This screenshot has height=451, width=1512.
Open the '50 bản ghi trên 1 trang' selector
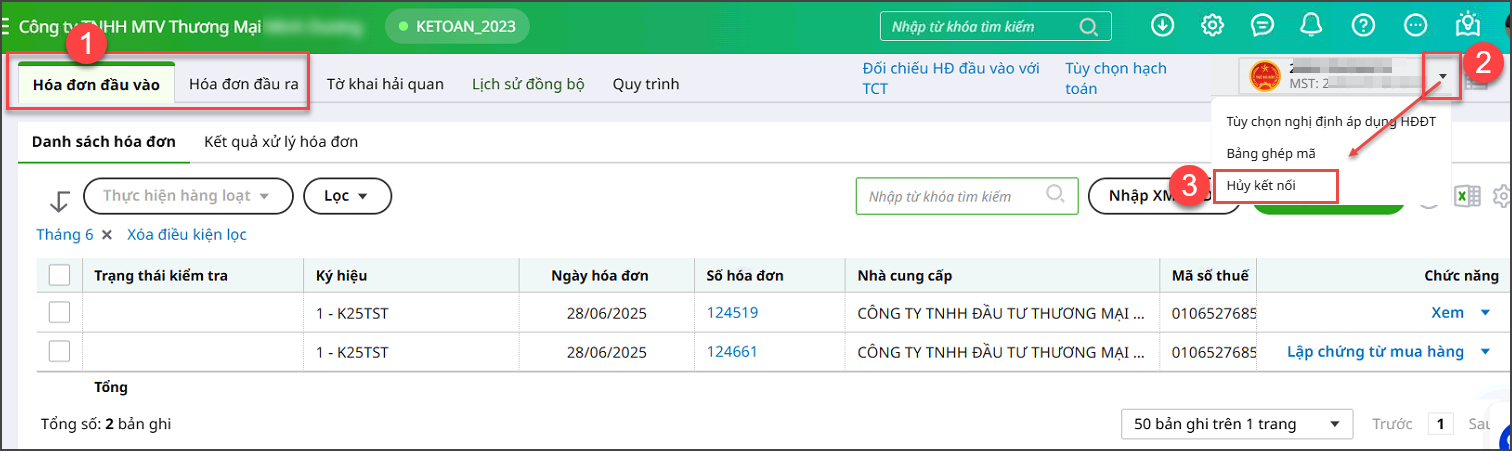click(x=1236, y=424)
